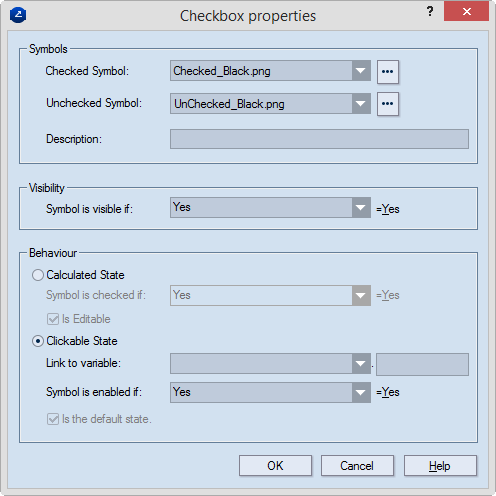Confirm with the OK button
This screenshot has width=496, height=496.
(x=275, y=465)
